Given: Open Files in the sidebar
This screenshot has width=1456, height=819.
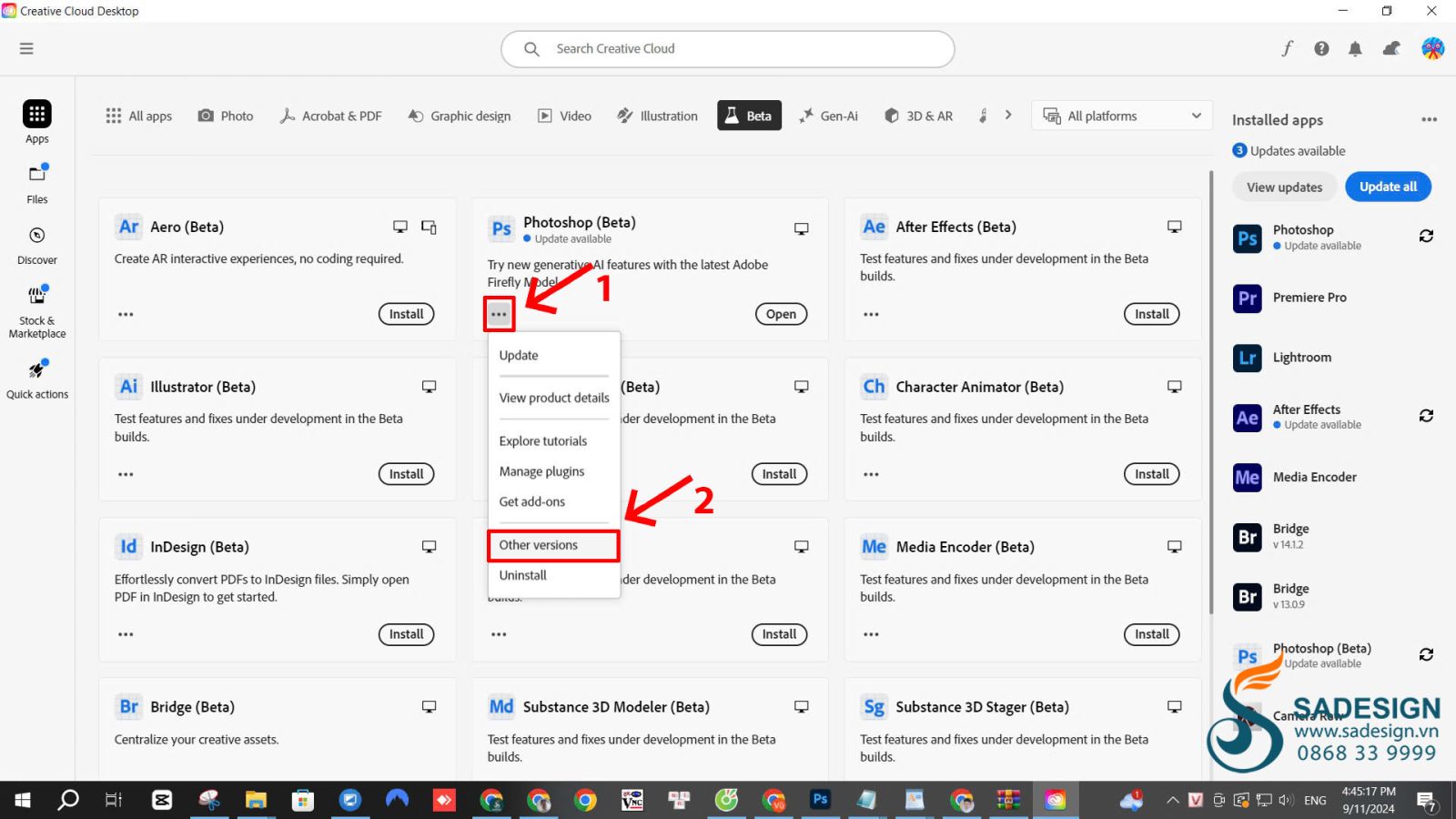Looking at the screenshot, I should pyautogui.click(x=37, y=184).
